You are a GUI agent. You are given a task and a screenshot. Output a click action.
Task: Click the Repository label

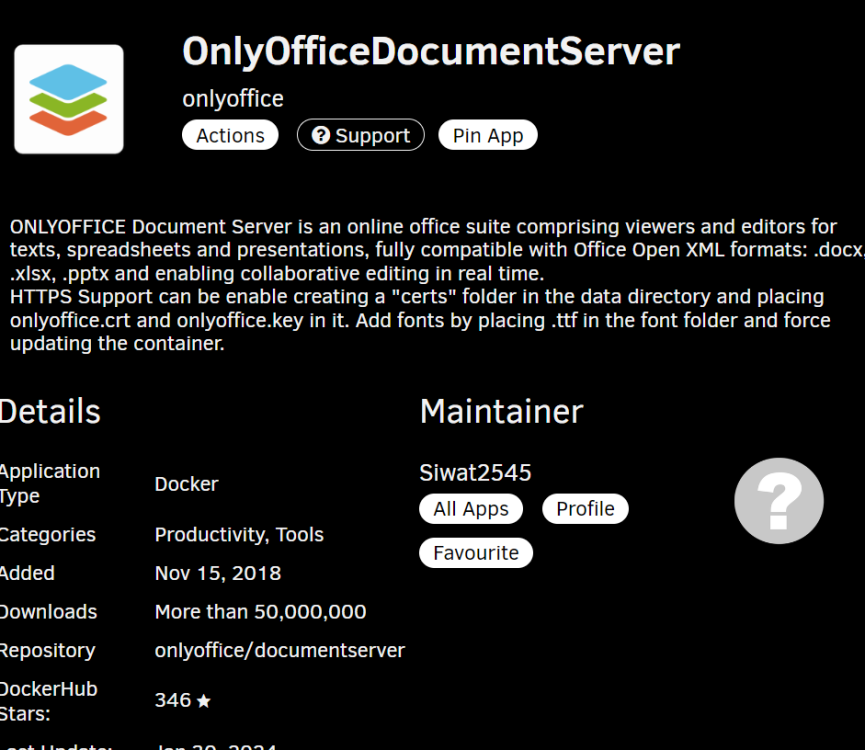pyautogui.click(x=47, y=651)
